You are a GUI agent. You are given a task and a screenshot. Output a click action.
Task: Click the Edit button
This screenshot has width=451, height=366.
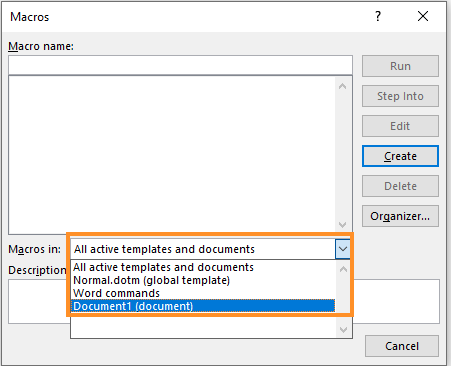pos(400,126)
